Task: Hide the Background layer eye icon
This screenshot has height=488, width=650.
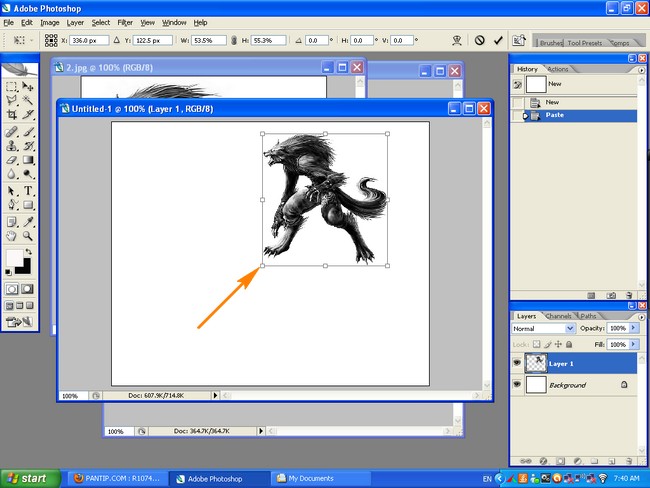Action: (x=517, y=384)
